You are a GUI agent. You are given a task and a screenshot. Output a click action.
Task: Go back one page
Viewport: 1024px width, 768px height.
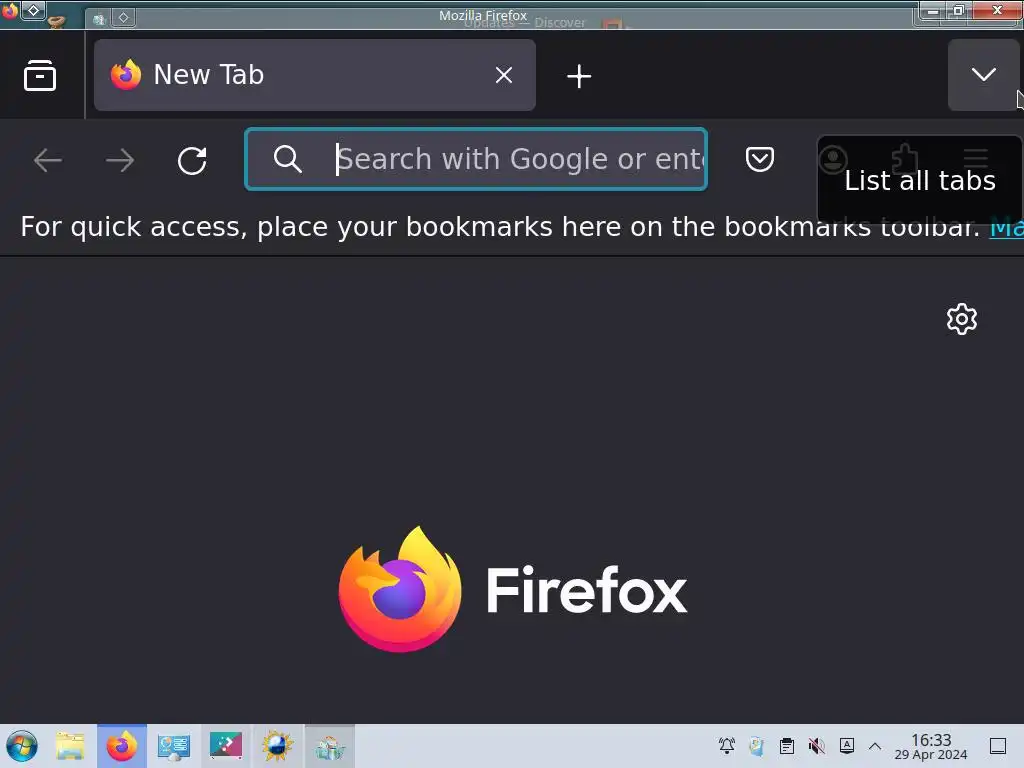[x=48, y=160]
